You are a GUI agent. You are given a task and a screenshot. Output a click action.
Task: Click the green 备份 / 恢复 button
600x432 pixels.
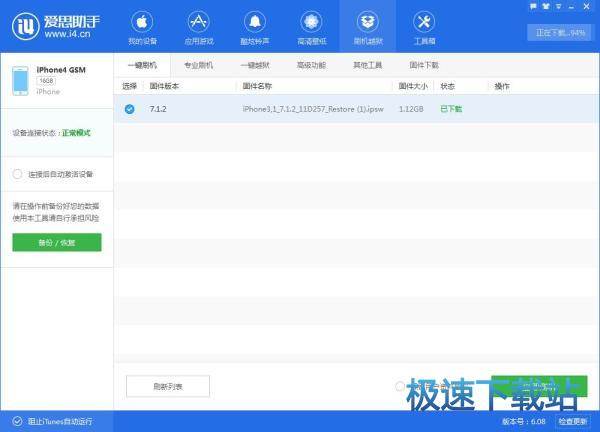(x=57, y=242)
